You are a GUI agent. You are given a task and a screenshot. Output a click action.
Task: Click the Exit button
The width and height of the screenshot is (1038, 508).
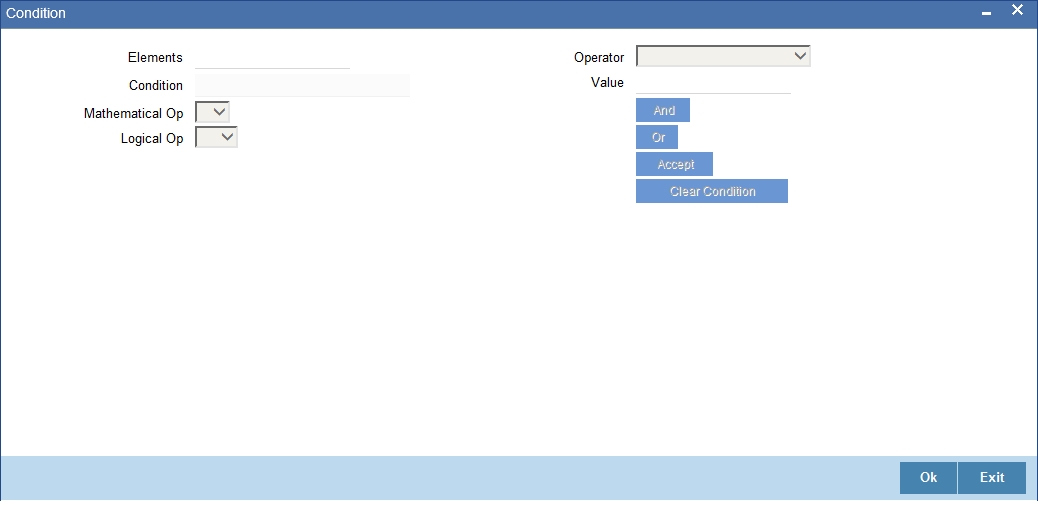point(992,478)
